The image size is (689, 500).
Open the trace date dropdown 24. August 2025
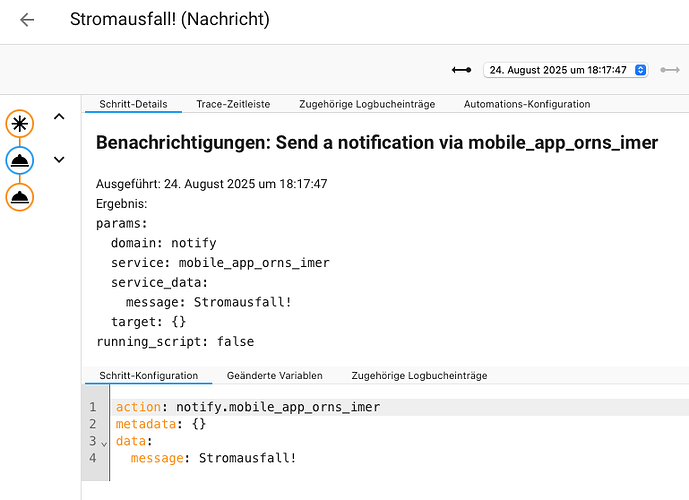(565, 70)
